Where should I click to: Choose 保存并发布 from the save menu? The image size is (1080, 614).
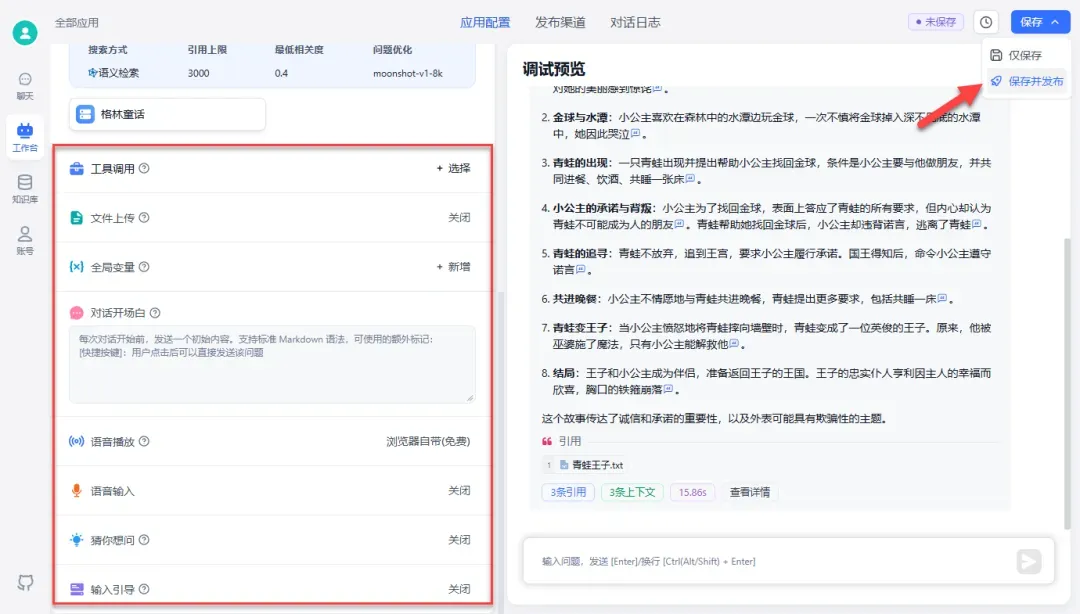click(x=1026, y=81)
